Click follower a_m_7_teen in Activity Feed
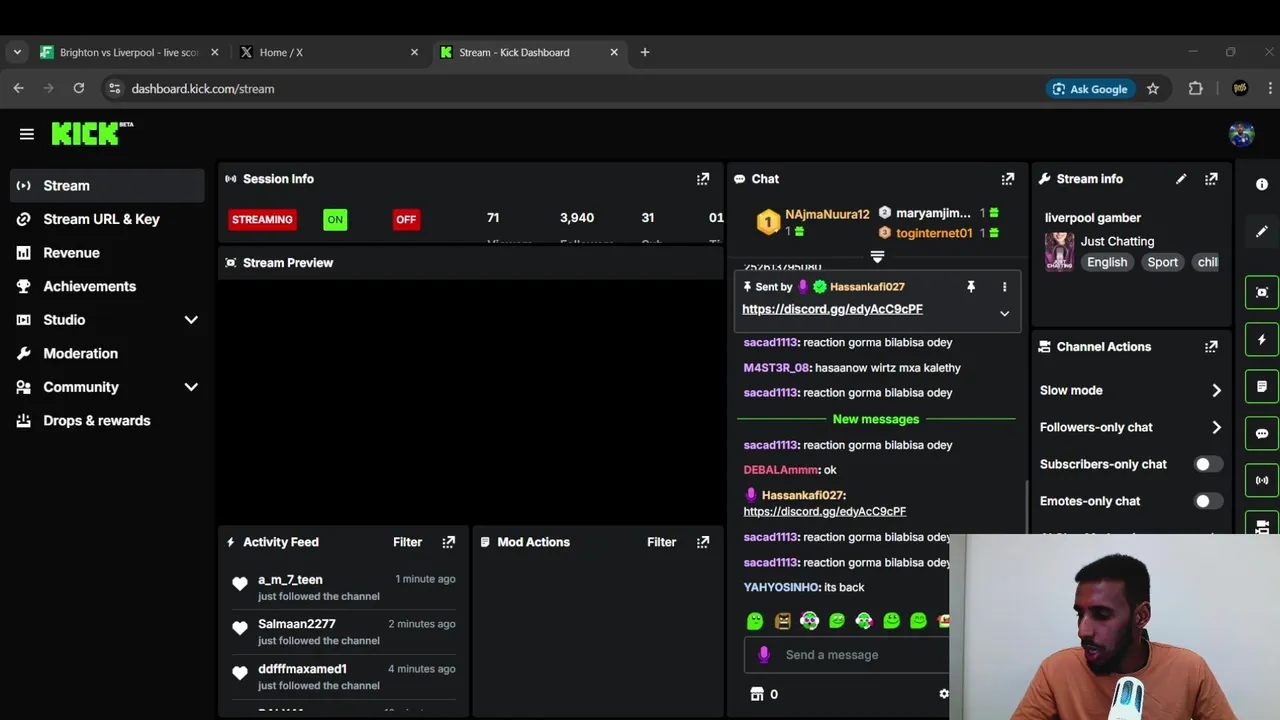The image size is (1280, 720). pyautogui.click(x=290, y=579)
